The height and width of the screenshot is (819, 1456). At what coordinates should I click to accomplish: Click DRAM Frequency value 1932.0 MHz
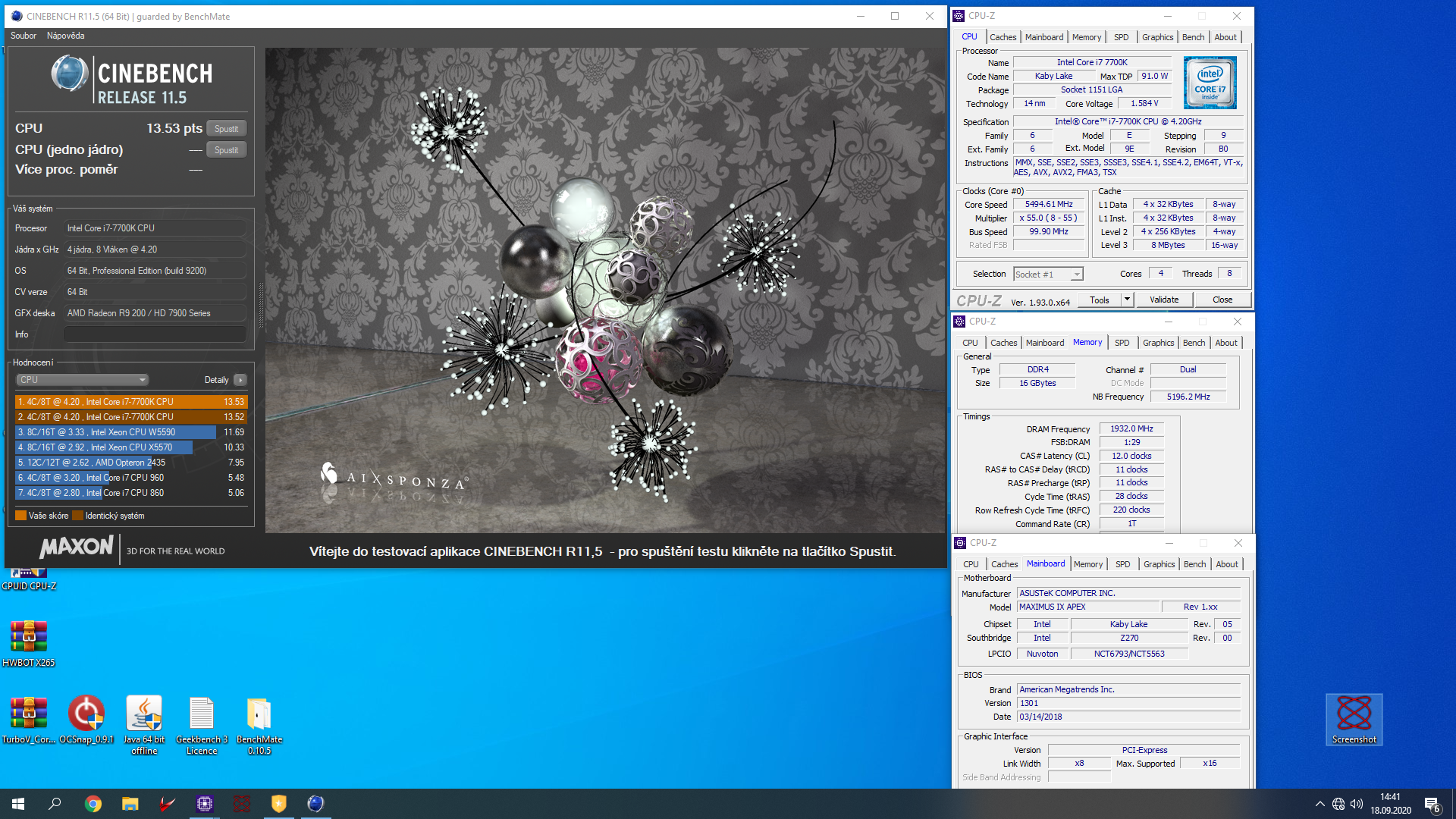[x=1131, y=429]
